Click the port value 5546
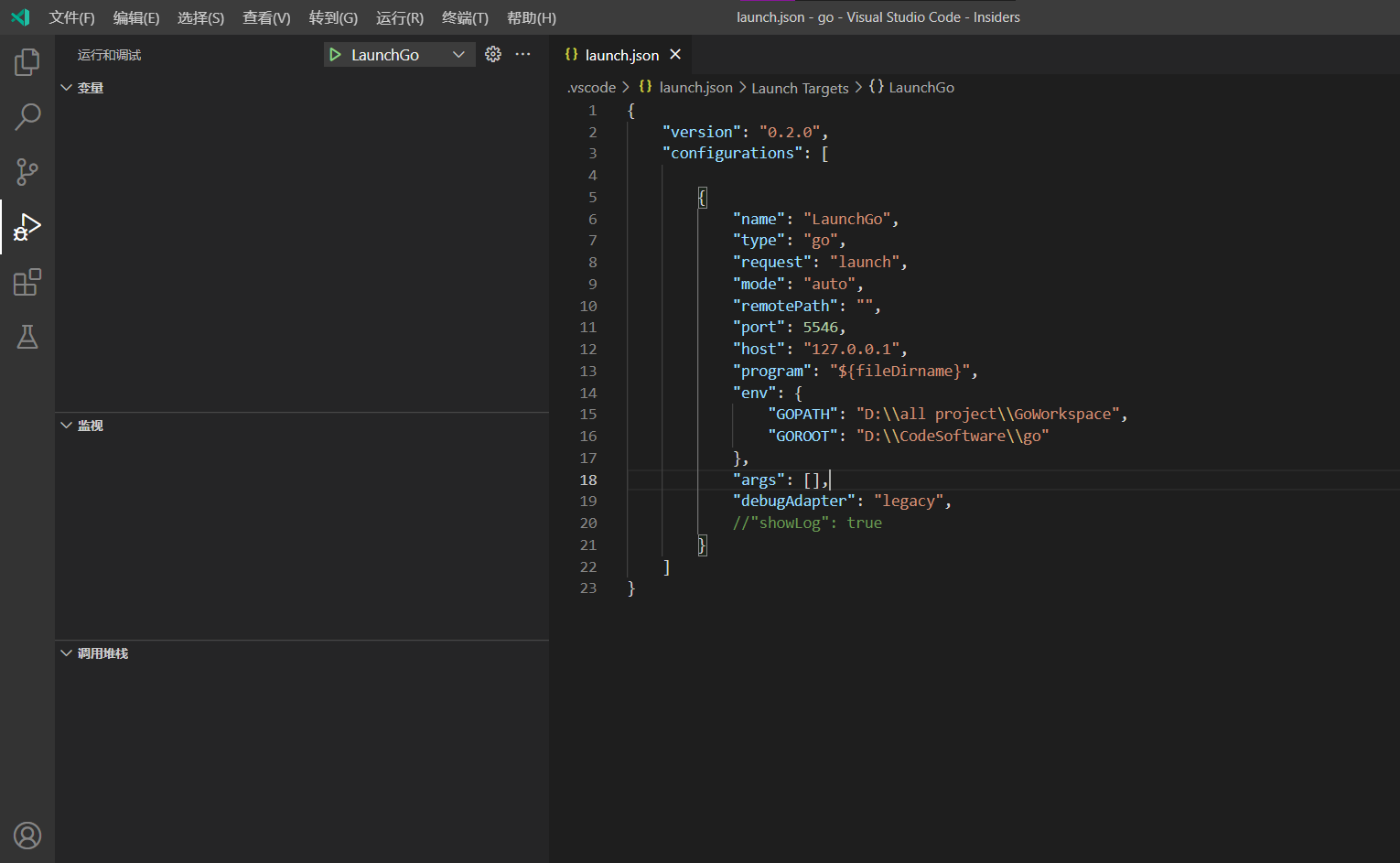 point(821,327)
